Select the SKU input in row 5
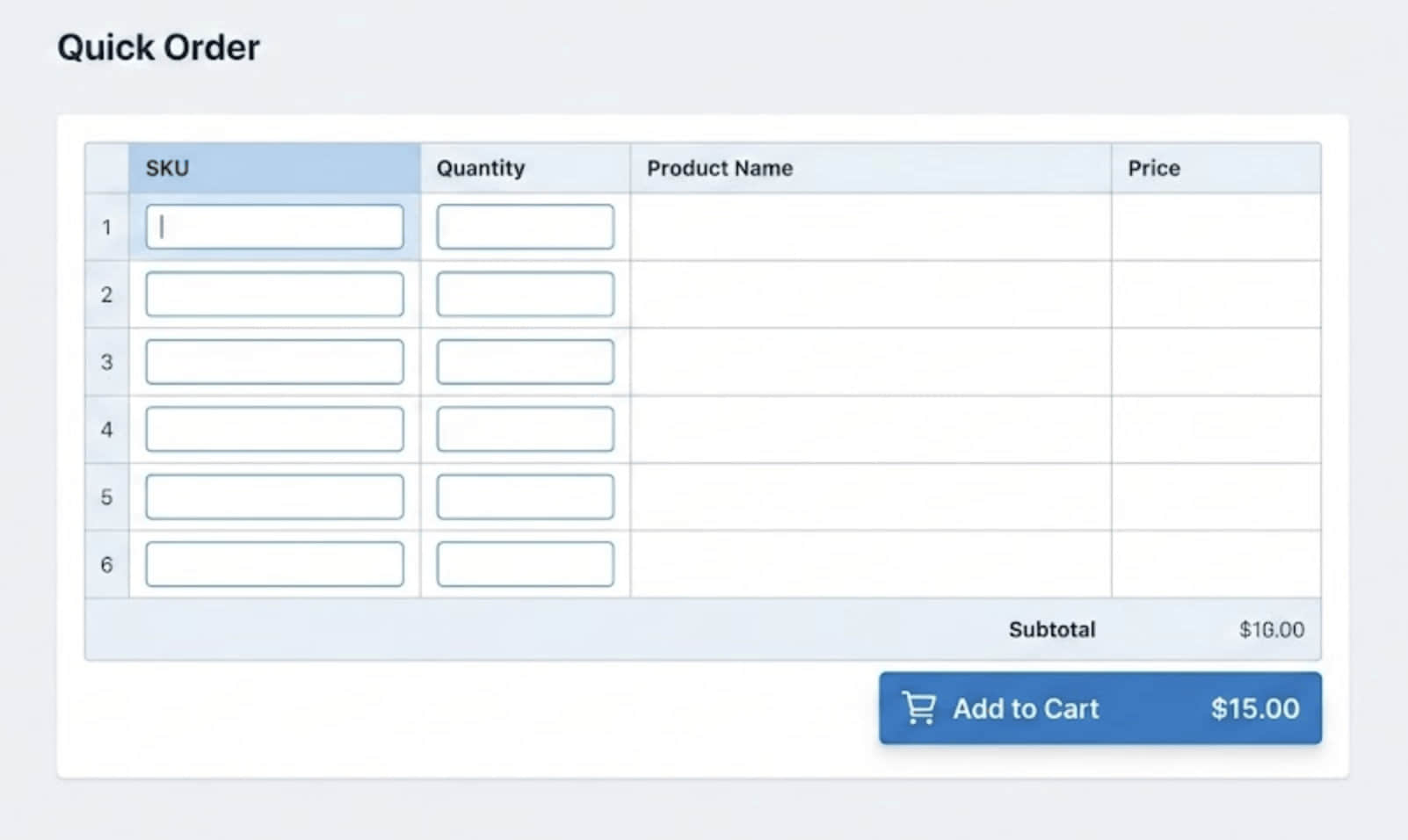Image resolution: width=1408 pixels, height=840 pixels. 274,497
